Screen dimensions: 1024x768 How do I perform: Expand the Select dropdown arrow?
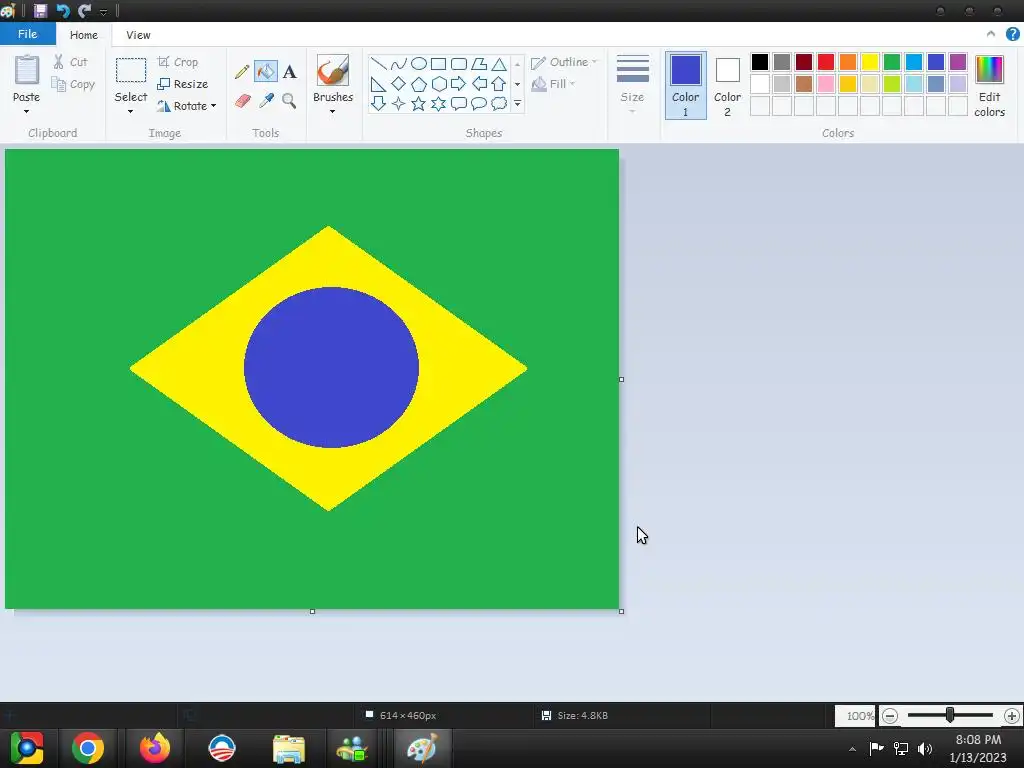tap(131, 112)
